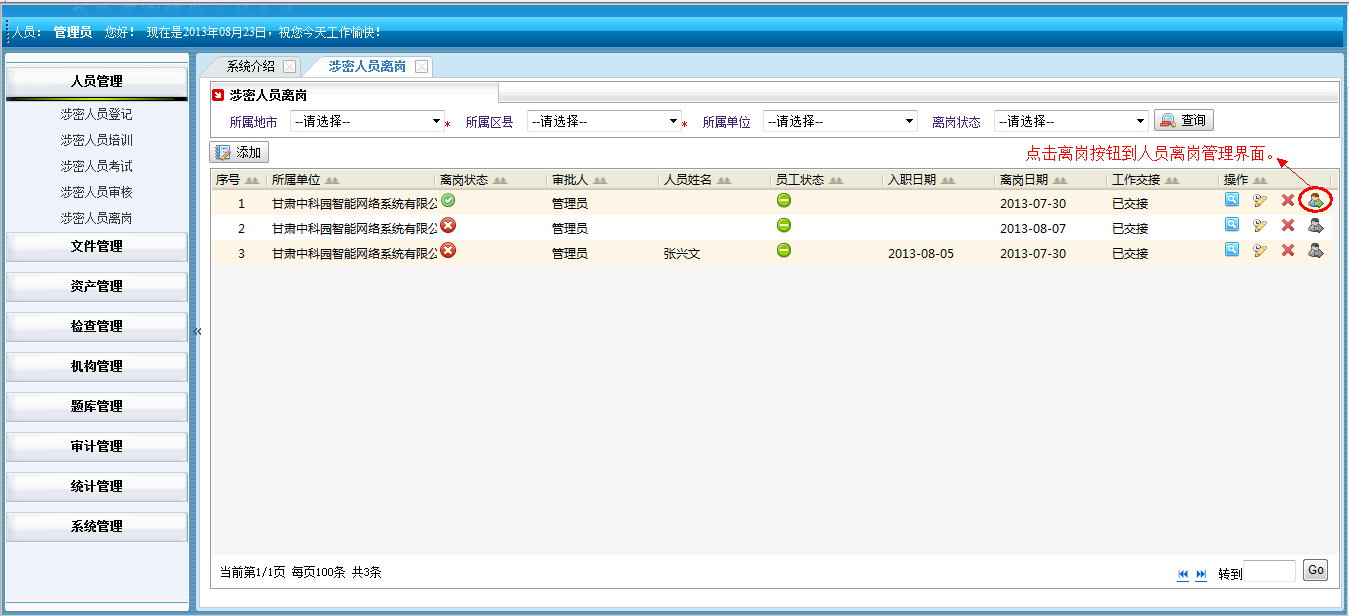Click the green check status icon in row 1
1349x616 pixels.
pyautogui.click(x=448, y=200)
